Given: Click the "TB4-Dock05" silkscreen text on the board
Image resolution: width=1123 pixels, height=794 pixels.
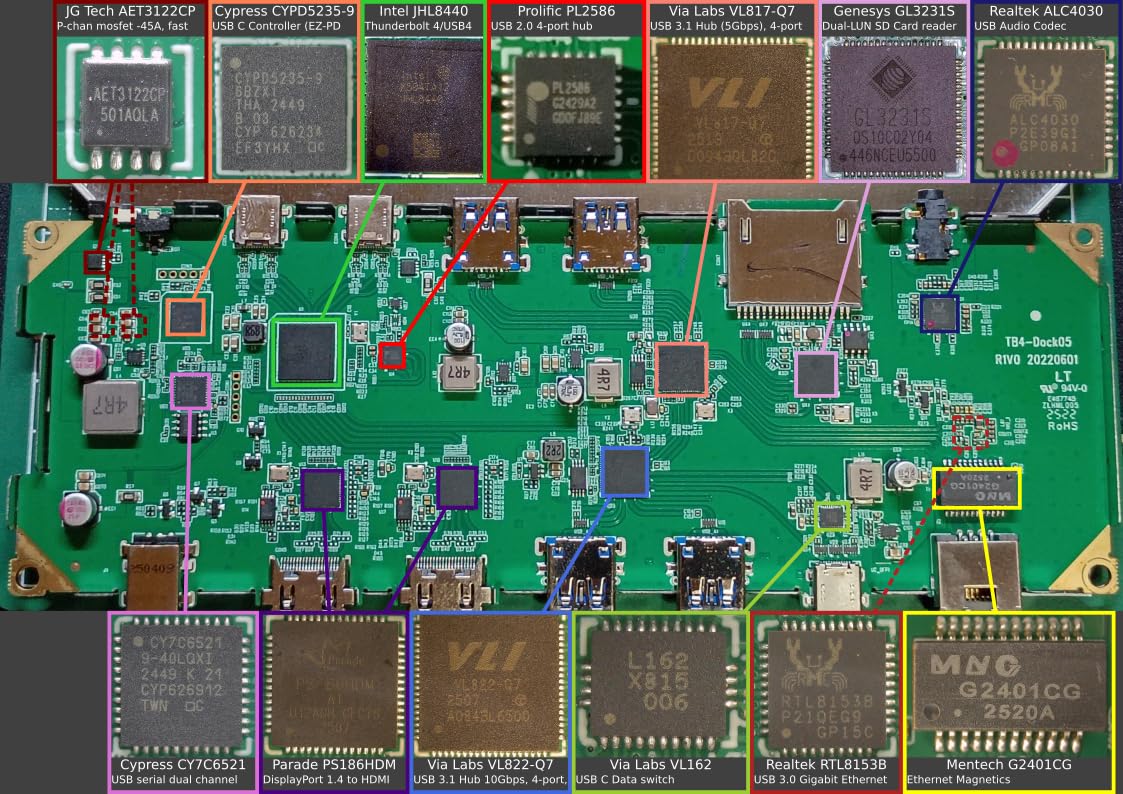Looking at the screenshot, I should click(1038, 343).
